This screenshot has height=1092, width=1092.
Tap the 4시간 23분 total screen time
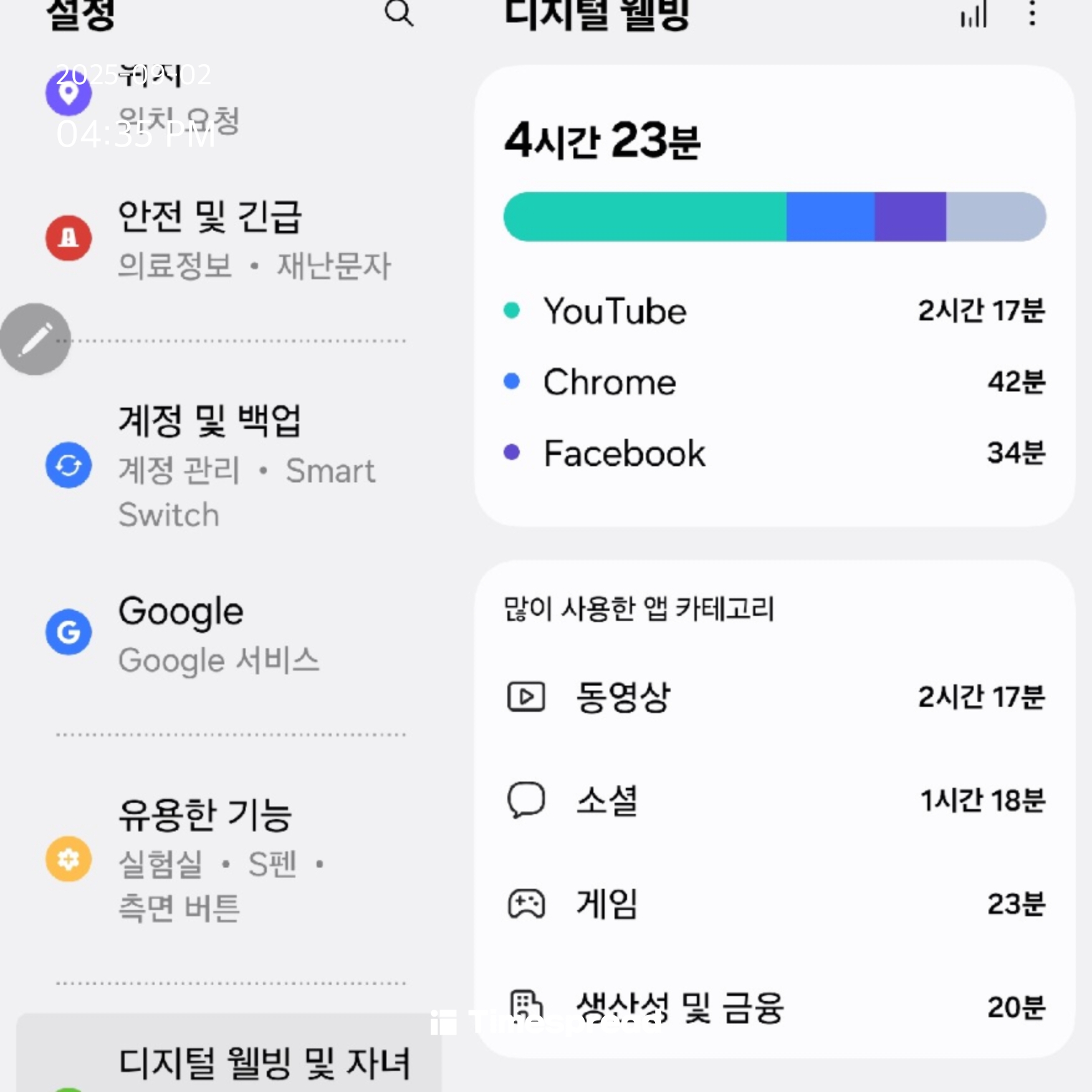pyautogui.click(x=602, y=141)
